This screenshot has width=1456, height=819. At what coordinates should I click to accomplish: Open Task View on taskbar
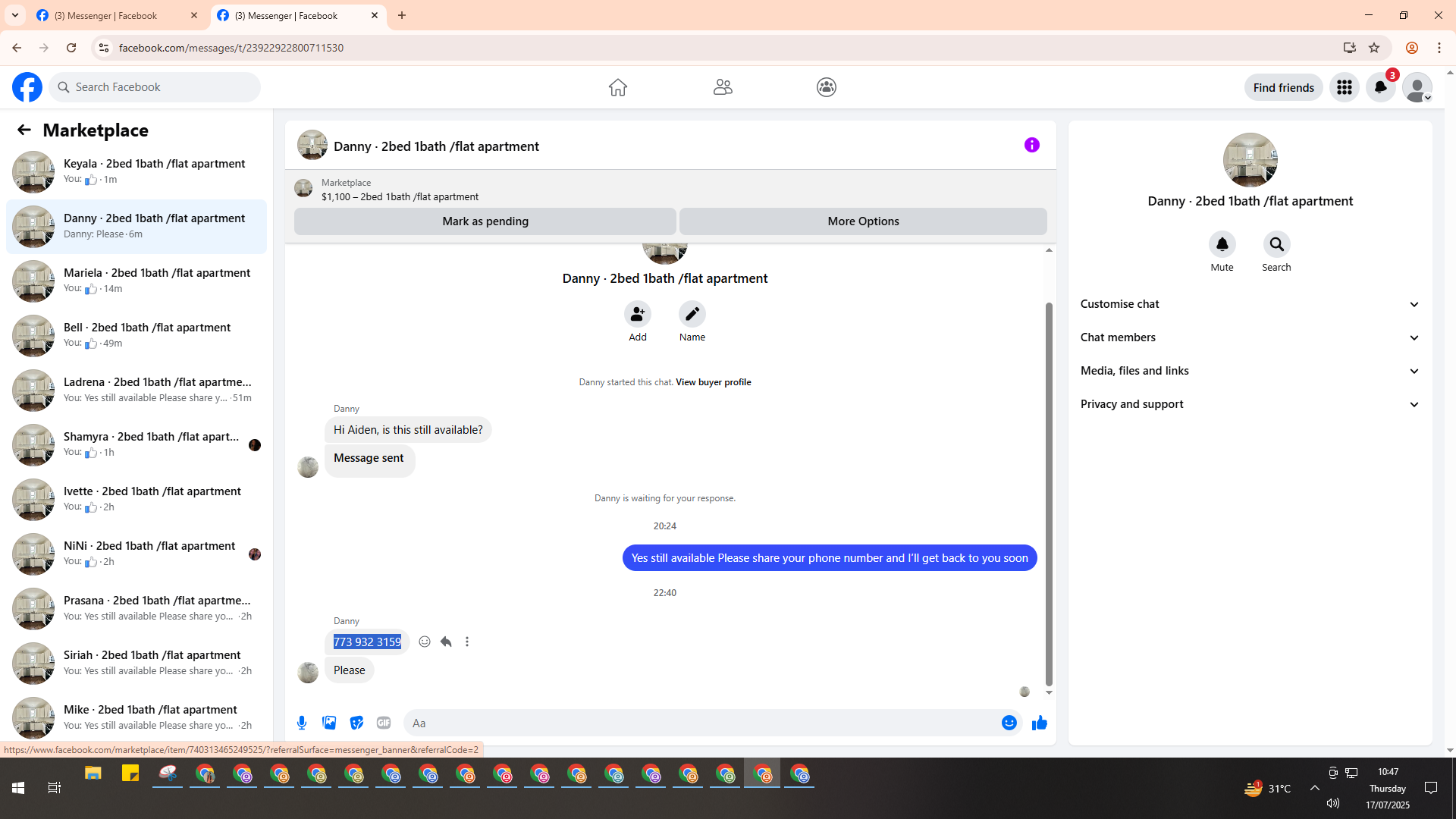click(x=55, y=788)
